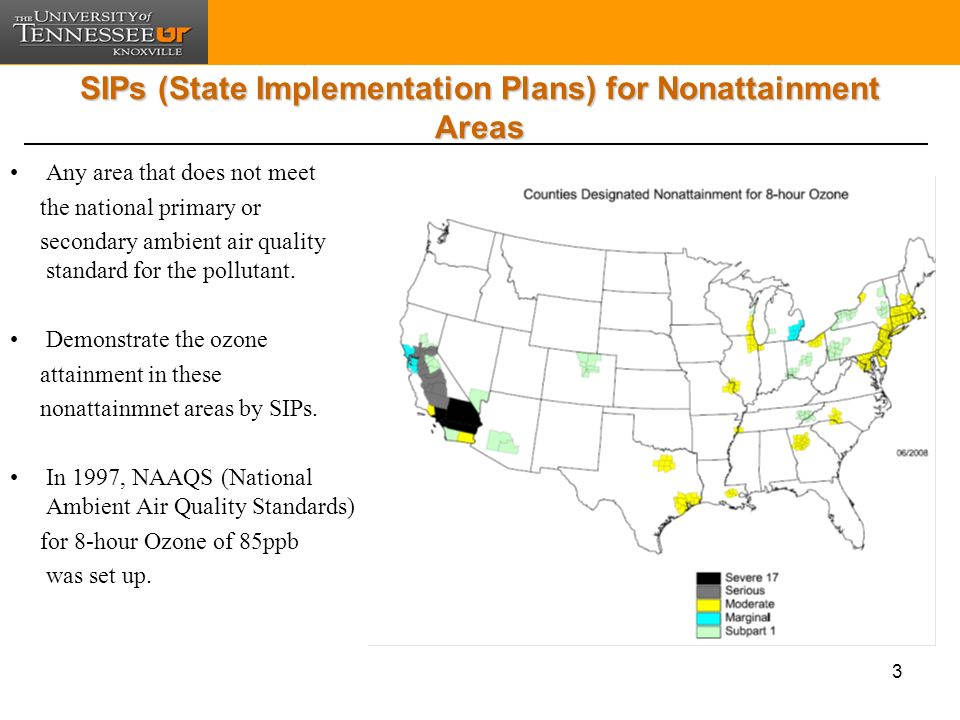Click the University of Tennessee Knoxville logo

(x=103, y=32)
